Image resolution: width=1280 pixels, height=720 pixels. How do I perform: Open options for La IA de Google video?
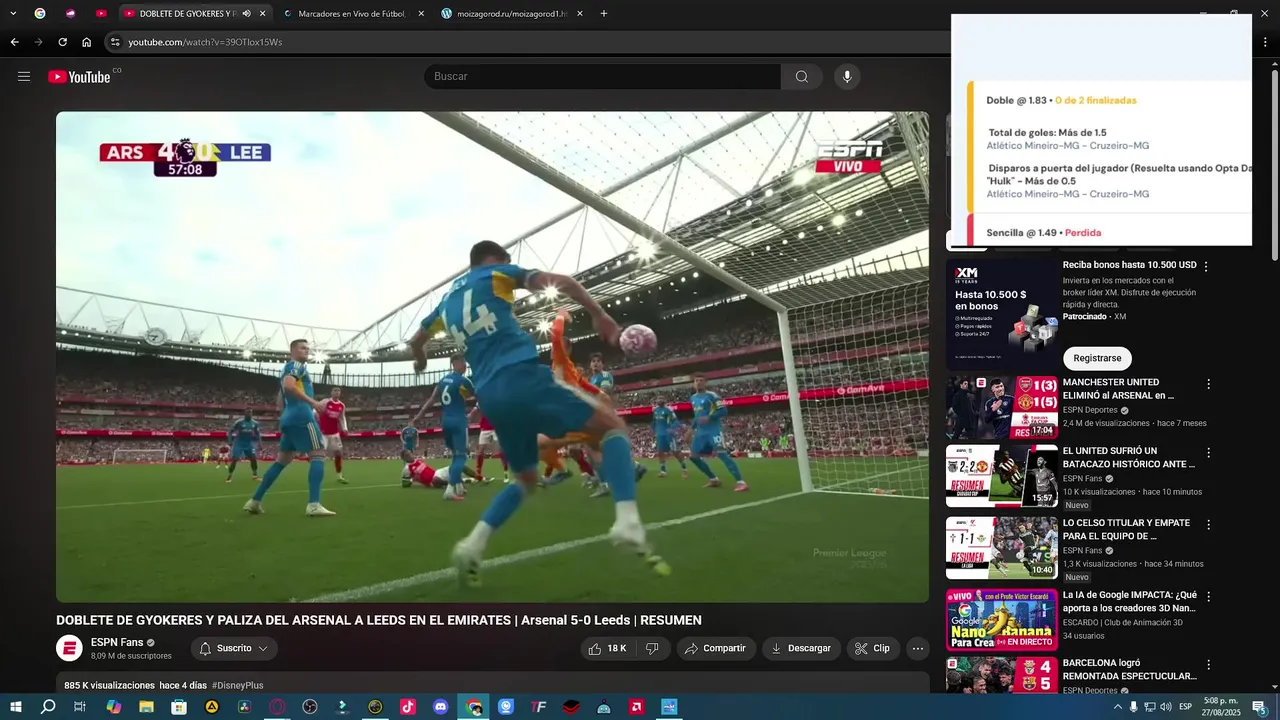coord(1208,597)
